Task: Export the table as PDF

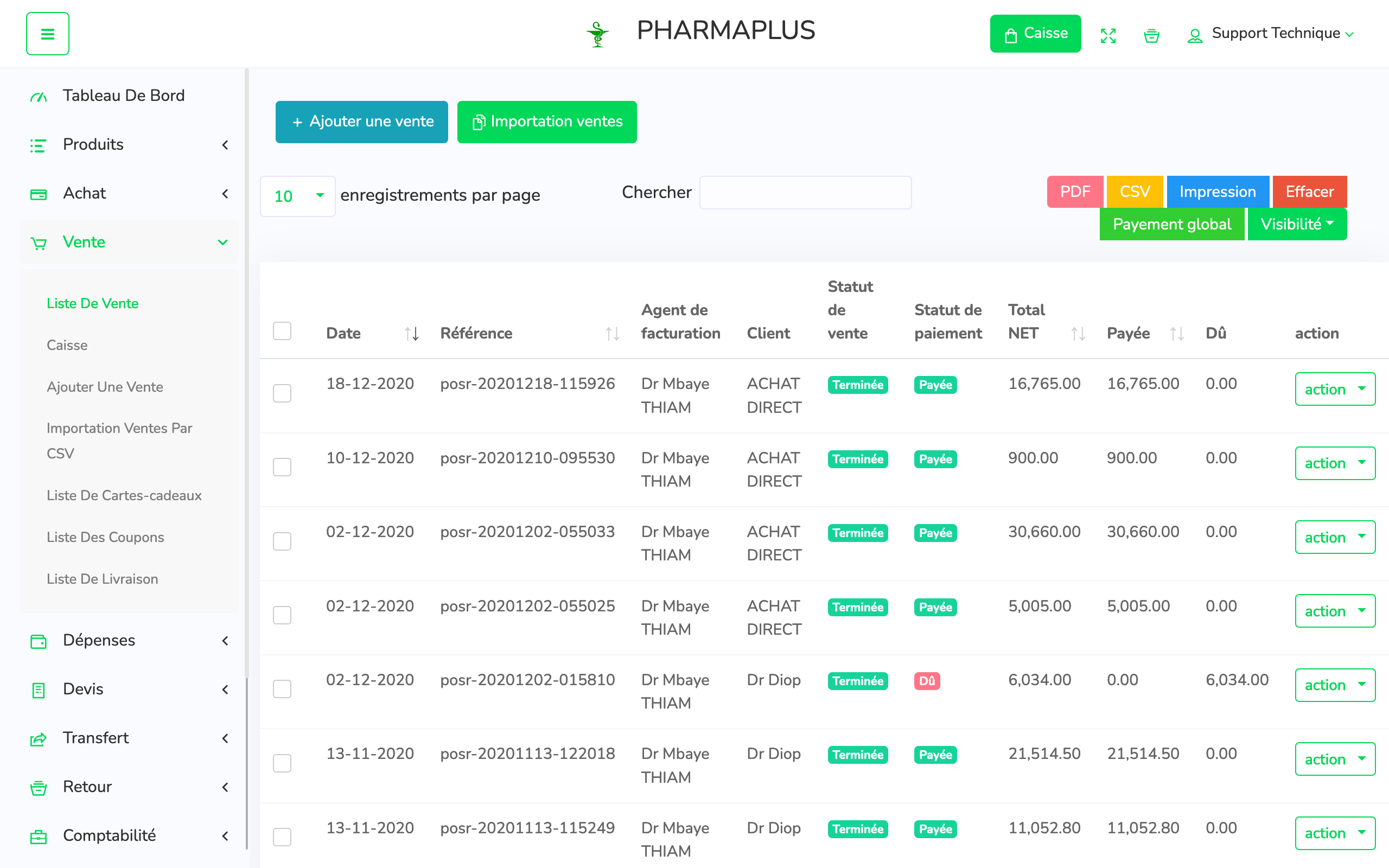Action: pyautogui.click(x=1075, y=192)
